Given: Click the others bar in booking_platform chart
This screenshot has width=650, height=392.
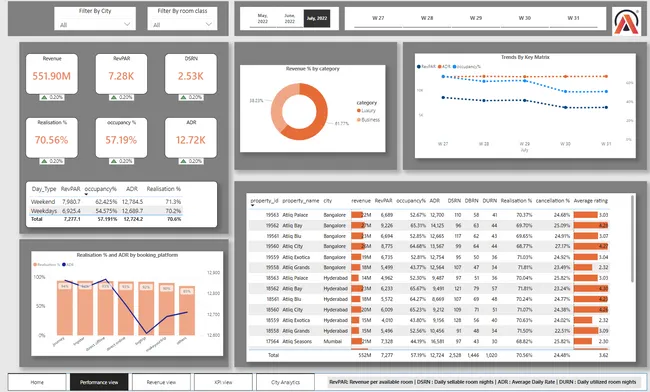Looking at the screenshot, I should click(187, 310).
